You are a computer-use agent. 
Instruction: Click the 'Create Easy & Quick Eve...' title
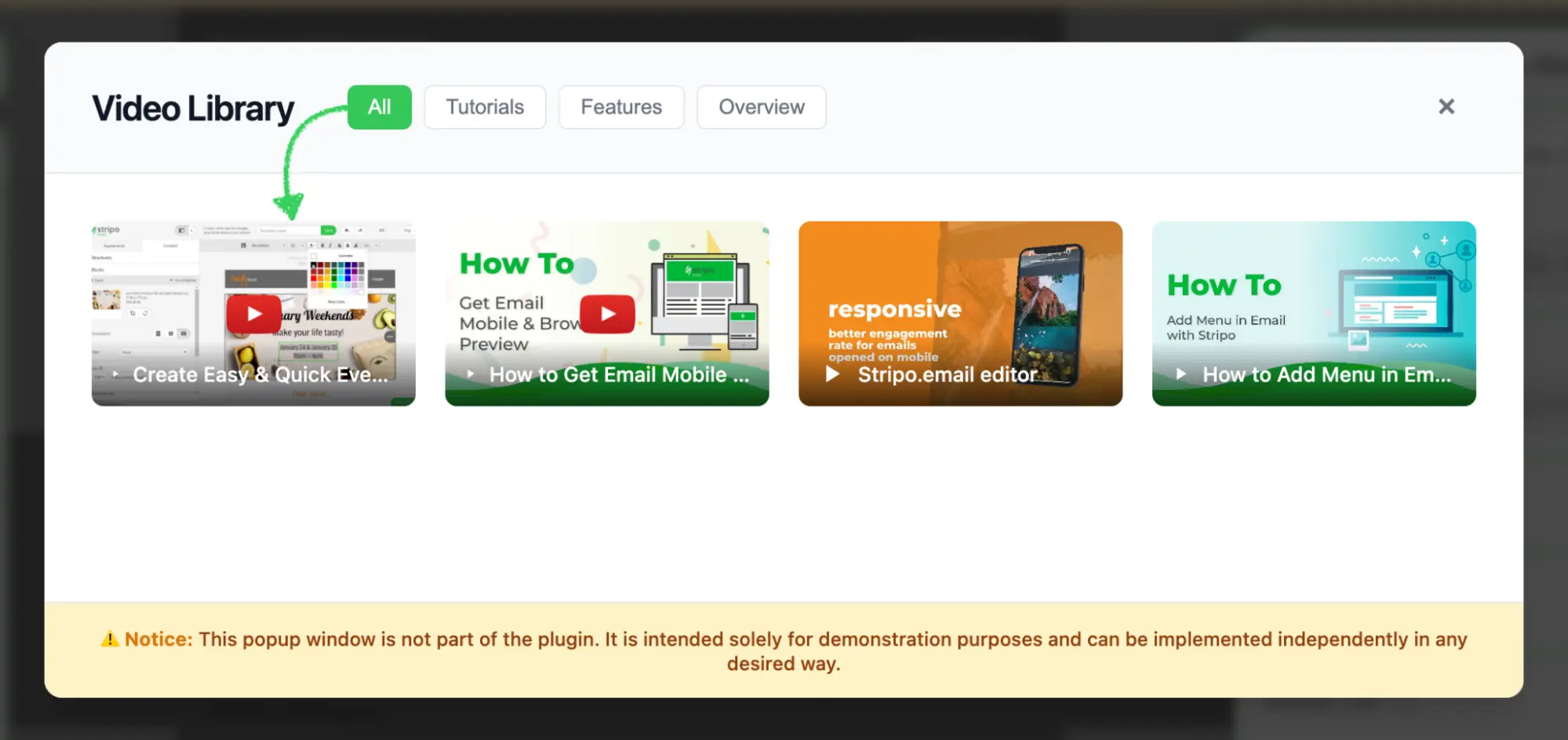tap(260, 374)
